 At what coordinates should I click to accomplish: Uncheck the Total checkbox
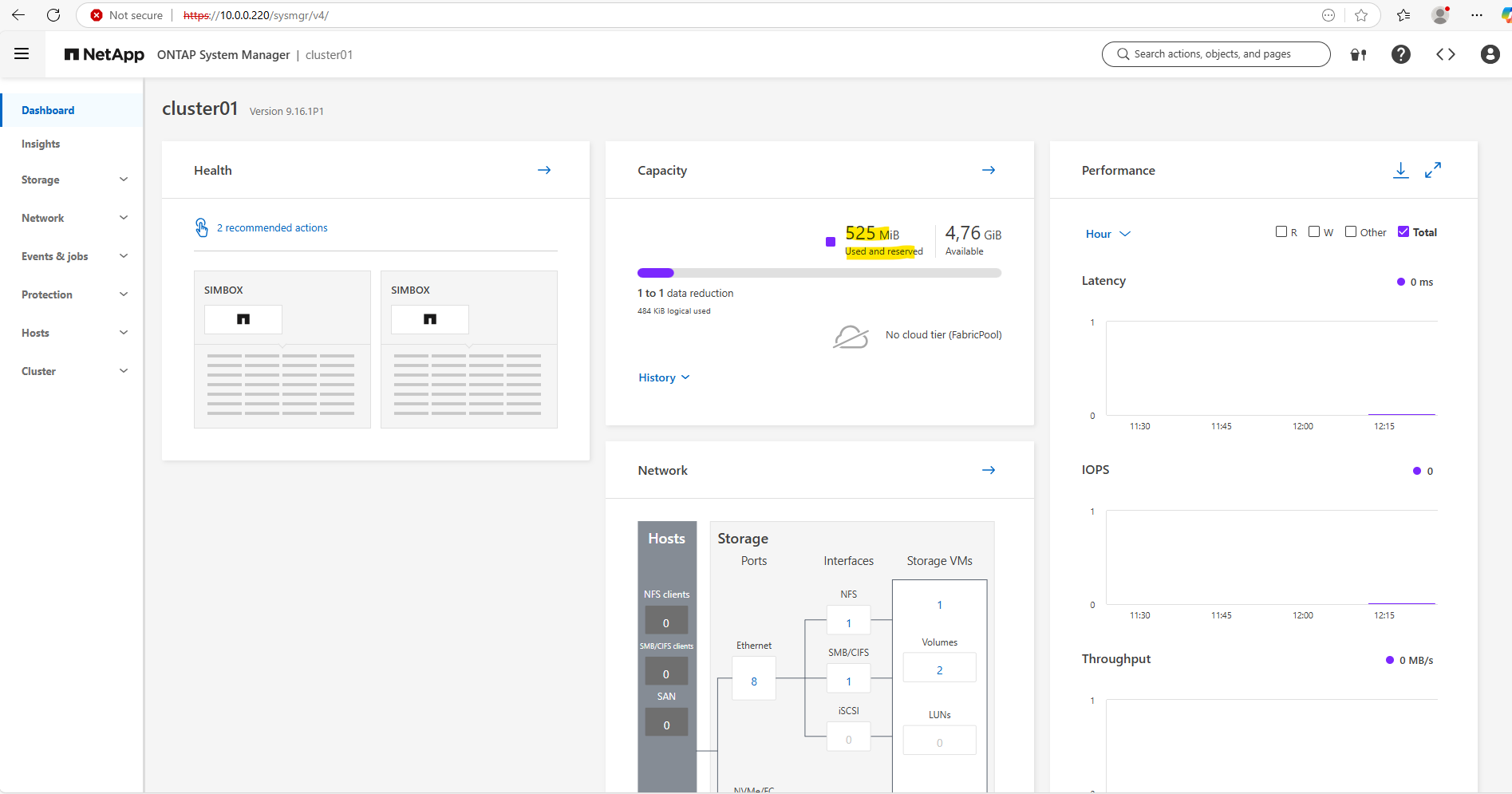pos(1403,231)
